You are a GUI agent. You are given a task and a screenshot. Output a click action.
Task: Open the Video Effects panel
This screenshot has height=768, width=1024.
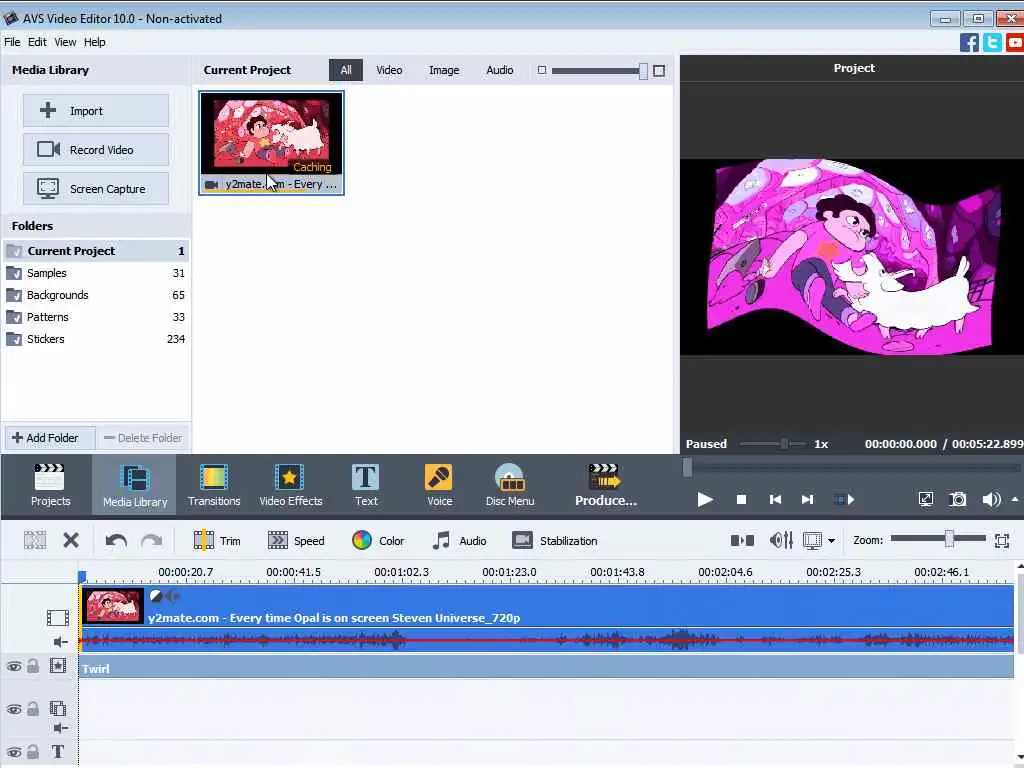291,485
